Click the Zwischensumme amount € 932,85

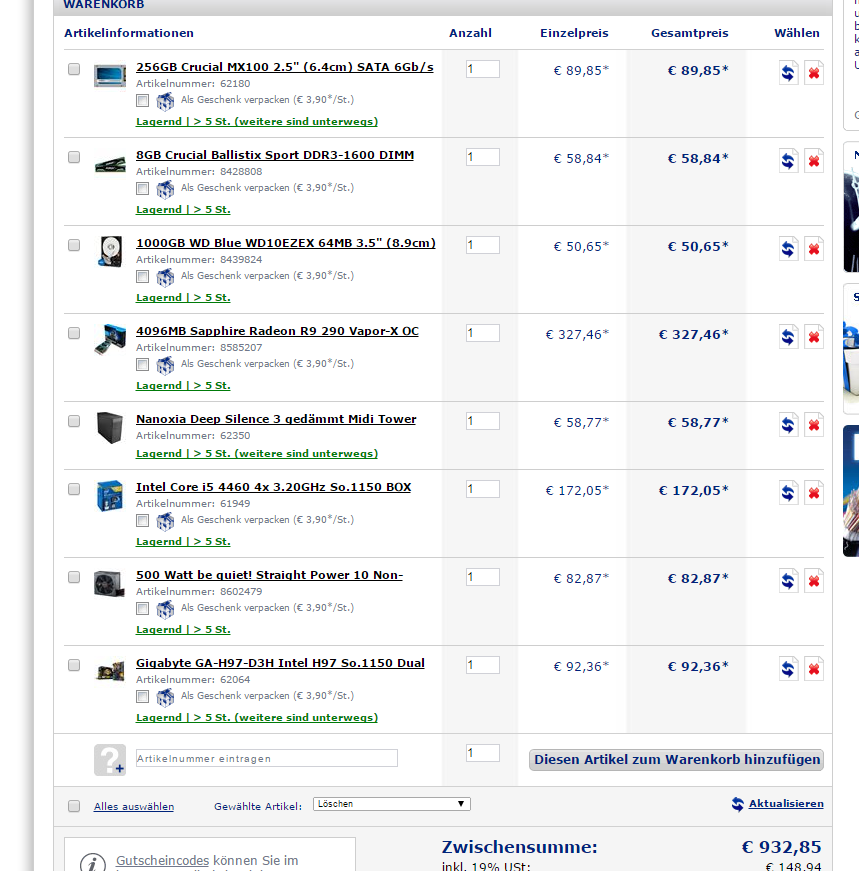(x=781, y=847)
